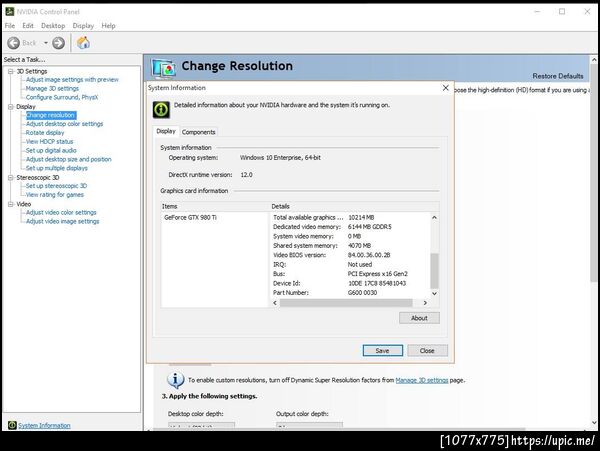Collapse the 3D Settings tree node

[11, 71]
